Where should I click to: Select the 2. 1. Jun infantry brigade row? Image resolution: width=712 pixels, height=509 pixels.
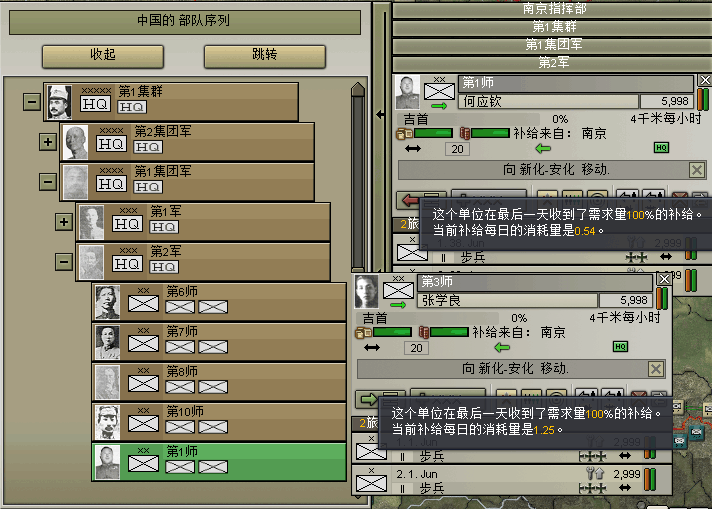pos(512,480)
